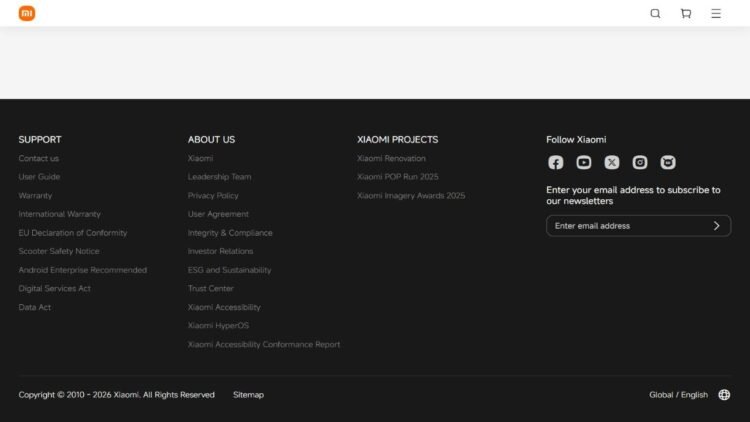
Task: Open the Xiaomi HyperOS link
Action: point(218,326)
